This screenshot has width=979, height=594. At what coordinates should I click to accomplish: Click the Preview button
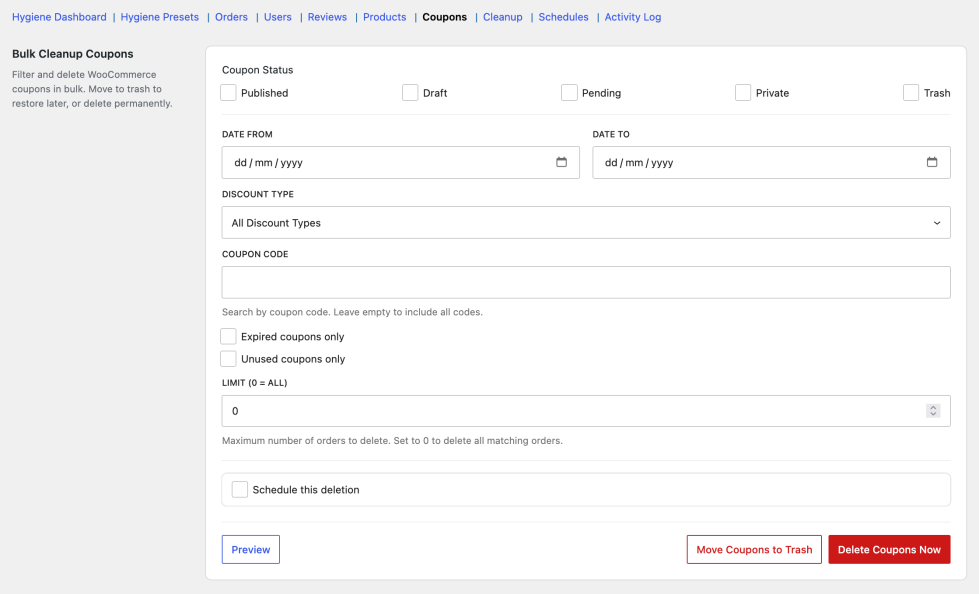(251, 550)
